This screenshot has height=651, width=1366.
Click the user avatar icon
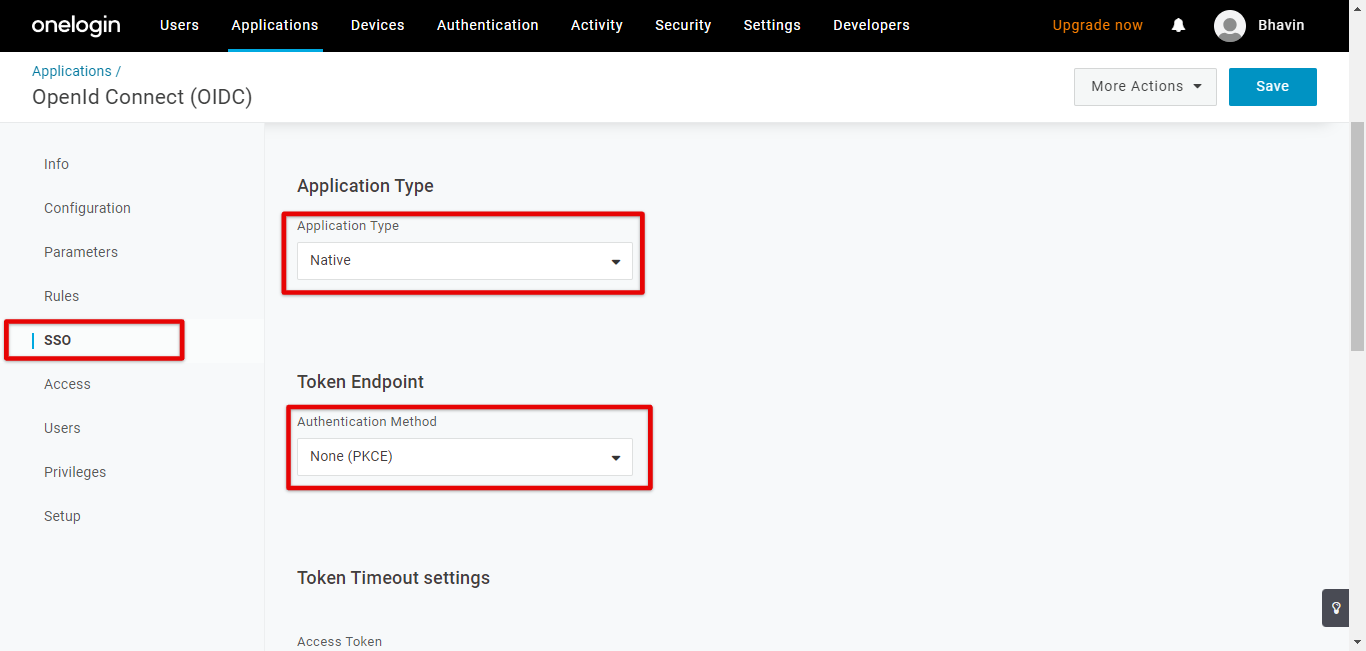1229,25
